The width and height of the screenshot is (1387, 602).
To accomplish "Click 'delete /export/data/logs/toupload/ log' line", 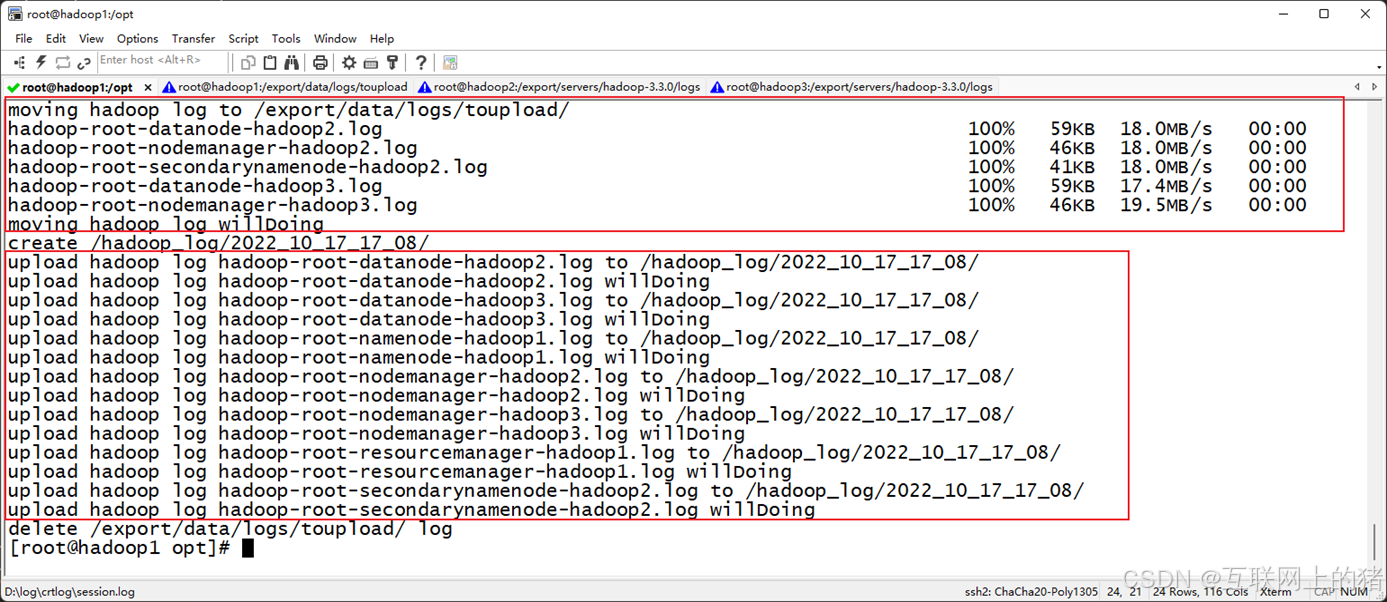I will 230,529.
